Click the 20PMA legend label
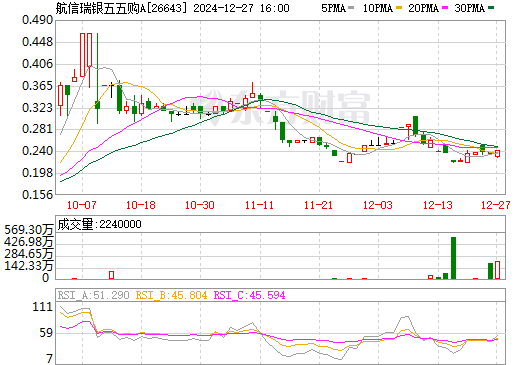The image size is (520, 365). tap(423, 8)
